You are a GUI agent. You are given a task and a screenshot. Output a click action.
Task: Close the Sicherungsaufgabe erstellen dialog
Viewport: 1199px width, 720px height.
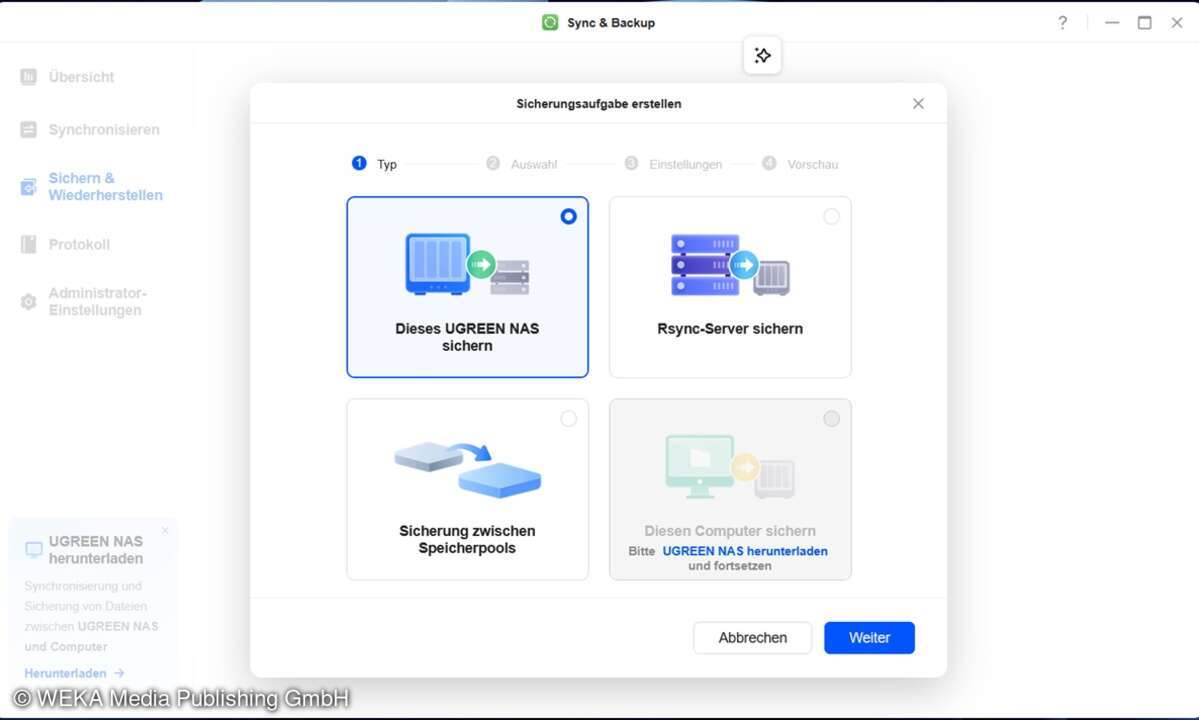[918, 104]
